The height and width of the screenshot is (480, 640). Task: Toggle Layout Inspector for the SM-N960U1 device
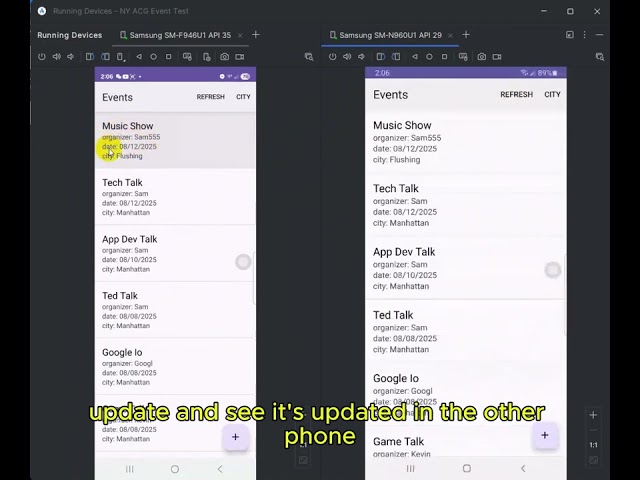600,57
